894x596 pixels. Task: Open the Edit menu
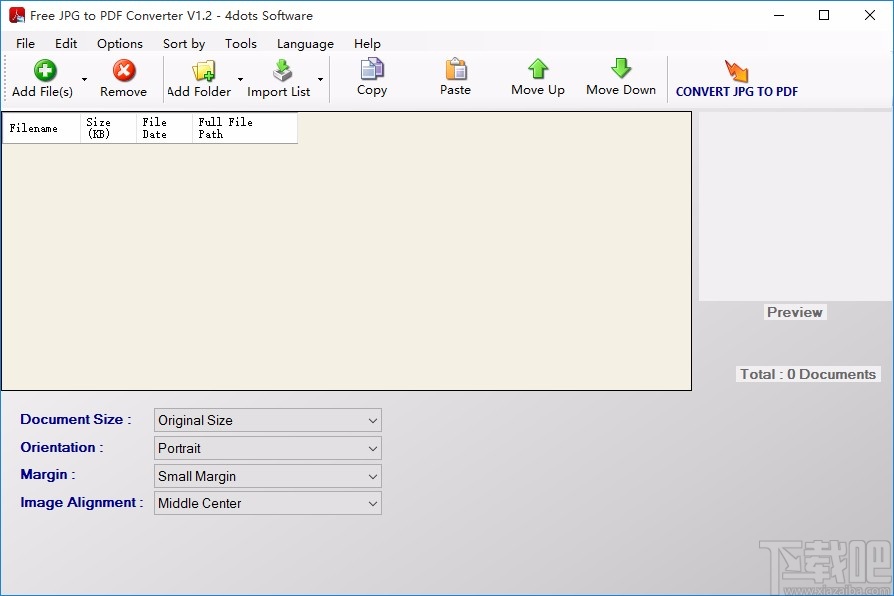click(x=66, y=44)
